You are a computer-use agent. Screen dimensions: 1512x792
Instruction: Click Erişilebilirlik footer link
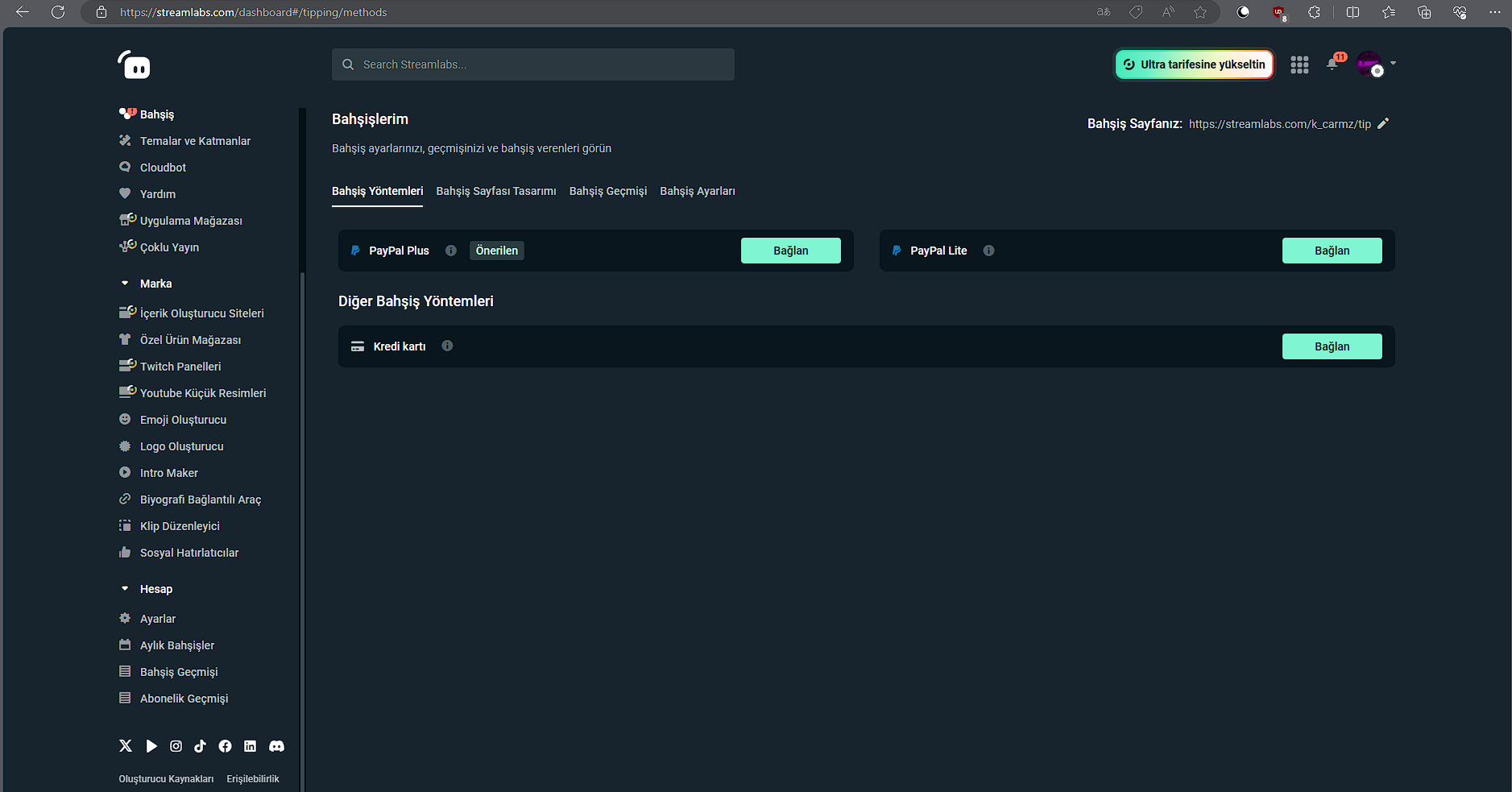click(x=253, y=779)
